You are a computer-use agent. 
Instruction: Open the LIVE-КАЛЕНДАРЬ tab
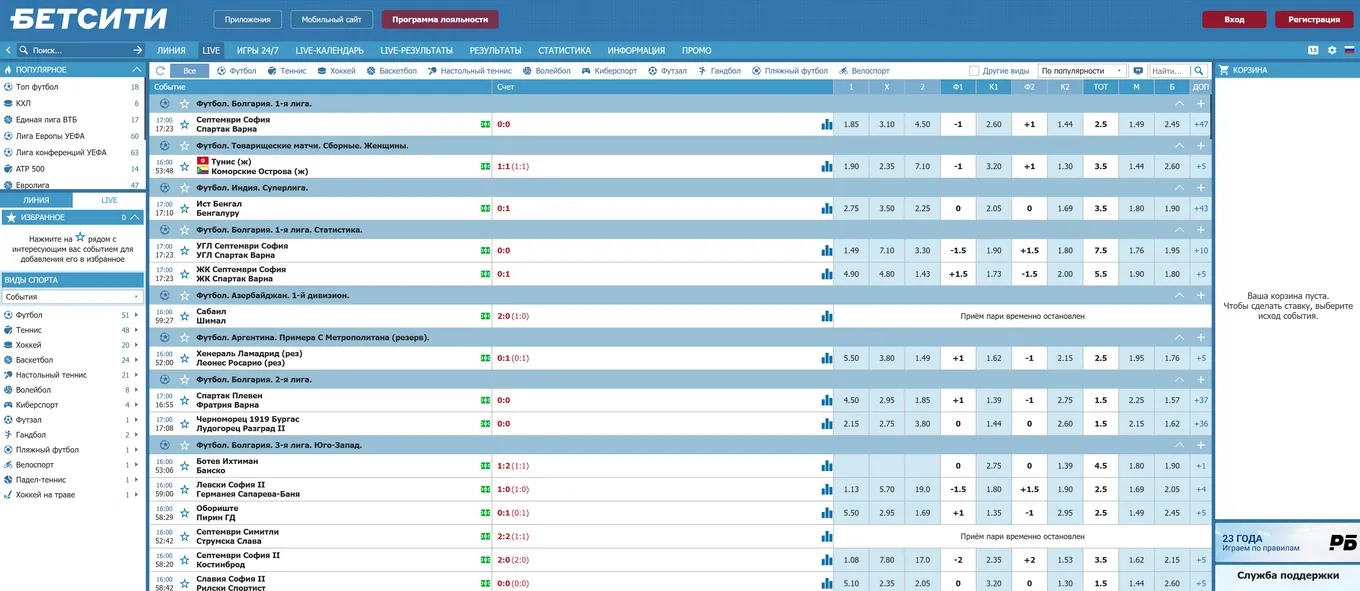coord(330,50)
